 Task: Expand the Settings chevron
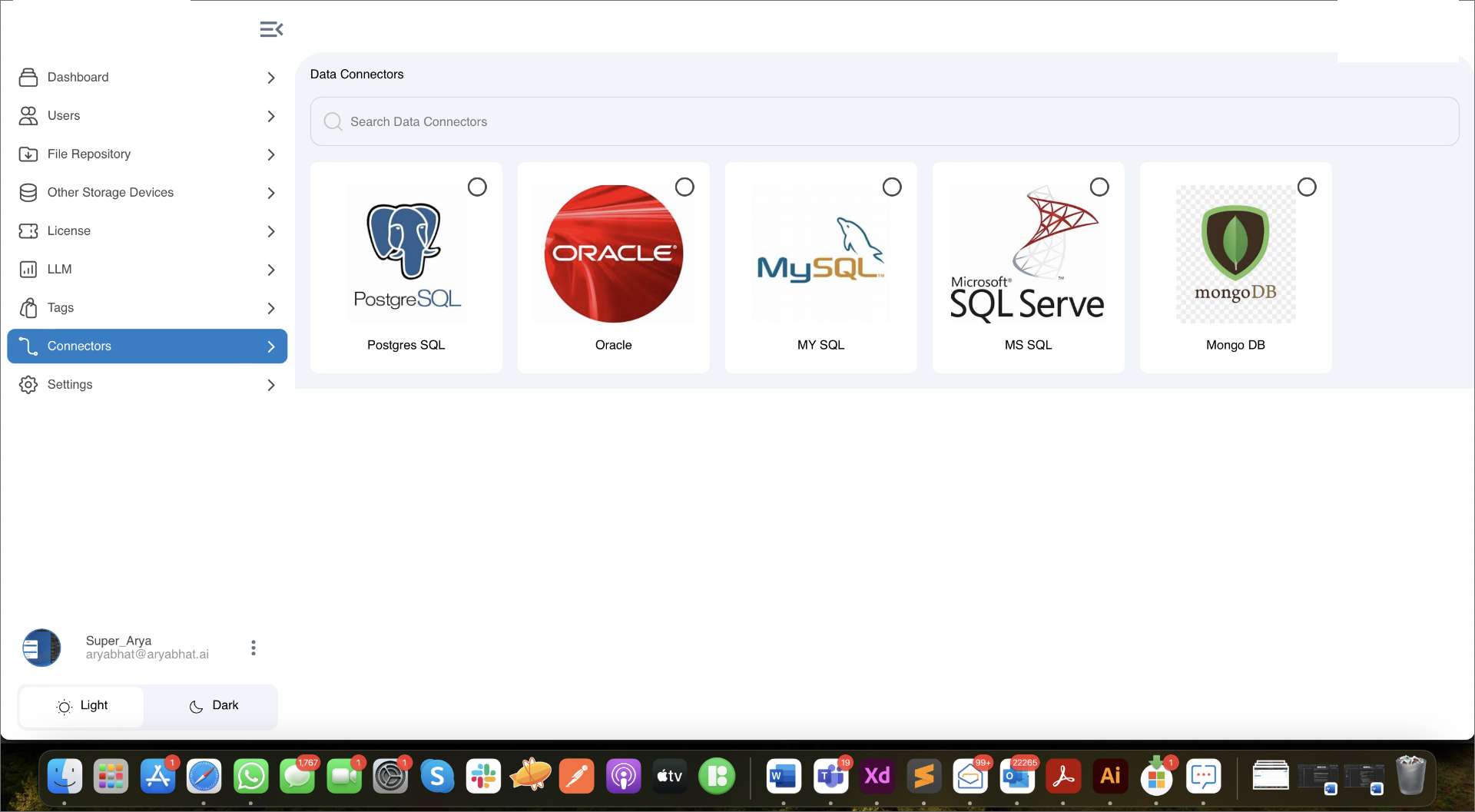coord(270,385)
